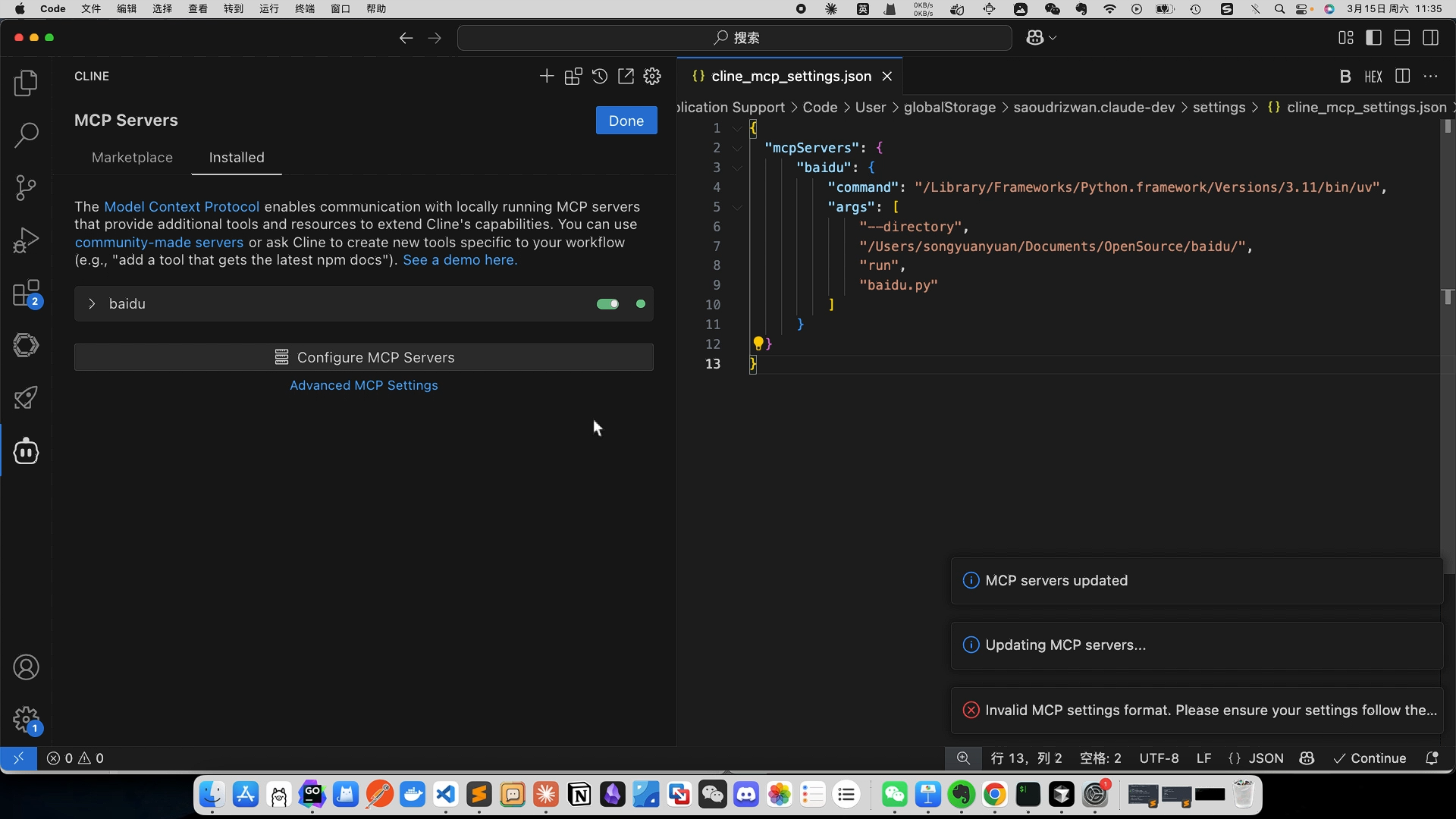Open the rocket icon in the activity bar
The image size is (1456, 819).
[26, 398]
